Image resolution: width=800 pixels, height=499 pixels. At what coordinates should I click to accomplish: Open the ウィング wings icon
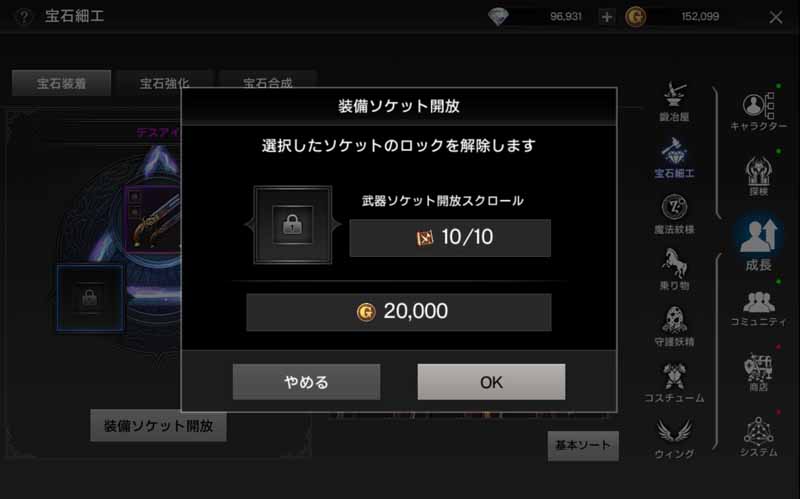pyautogui.click(x=674, y=438)
